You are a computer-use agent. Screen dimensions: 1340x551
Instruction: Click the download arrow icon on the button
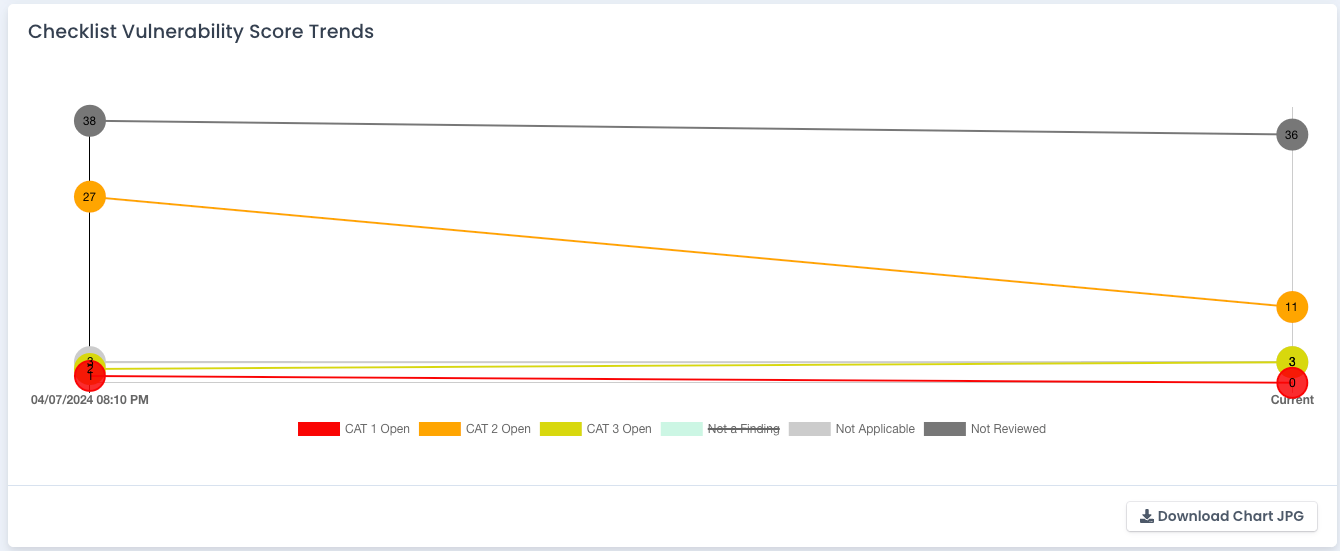pos(1147,517)
